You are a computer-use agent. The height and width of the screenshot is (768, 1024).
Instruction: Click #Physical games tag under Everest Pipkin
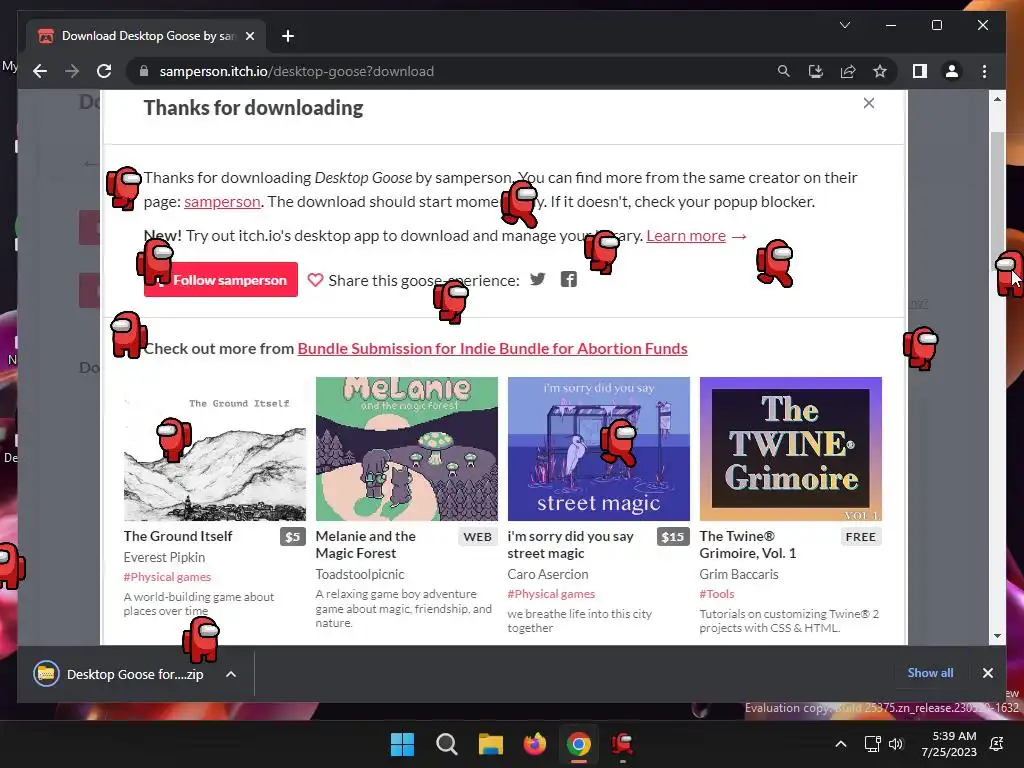pyautogui.click(x=167, y=577)
